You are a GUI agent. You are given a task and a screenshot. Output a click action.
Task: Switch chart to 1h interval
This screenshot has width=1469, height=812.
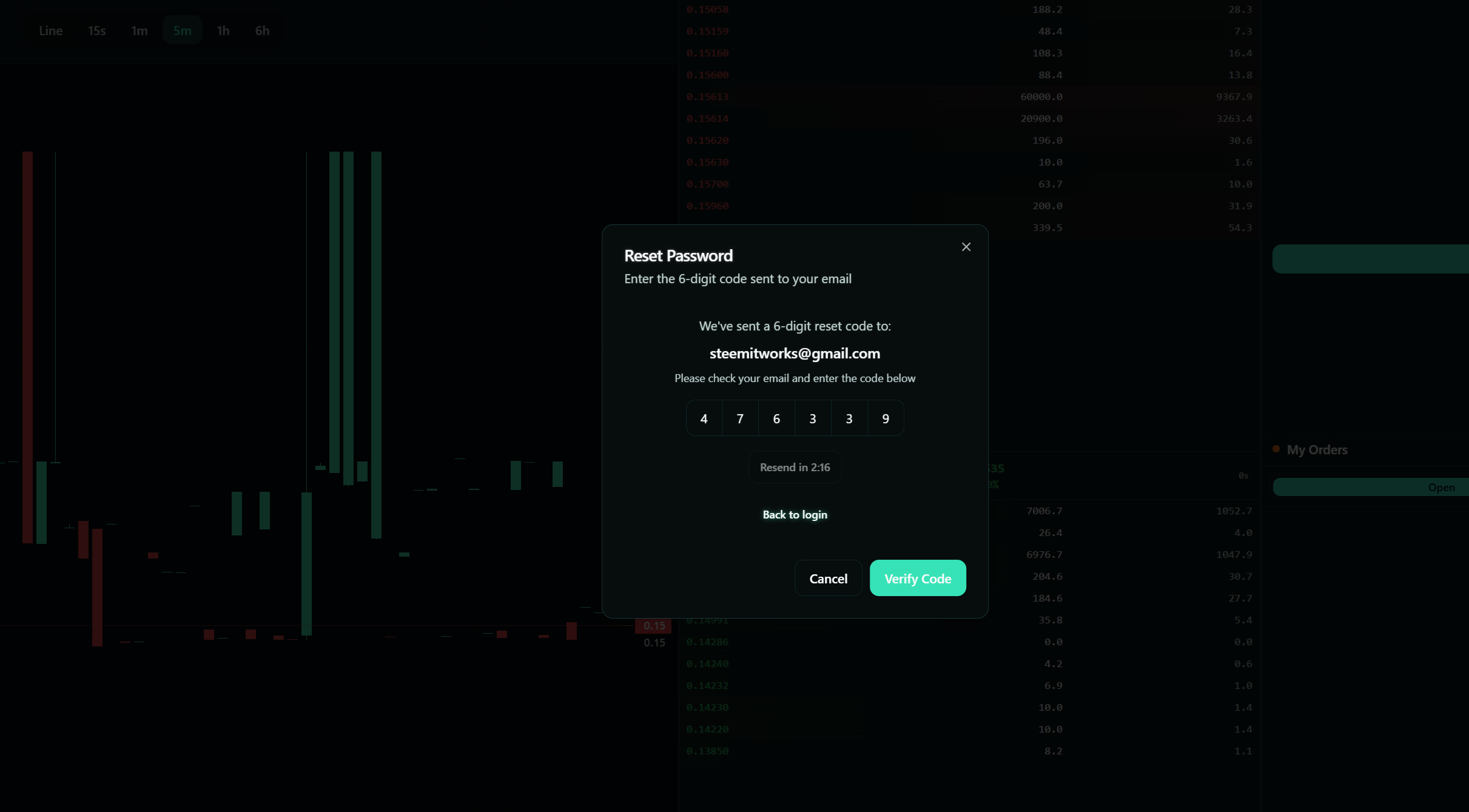coord(223,30)
